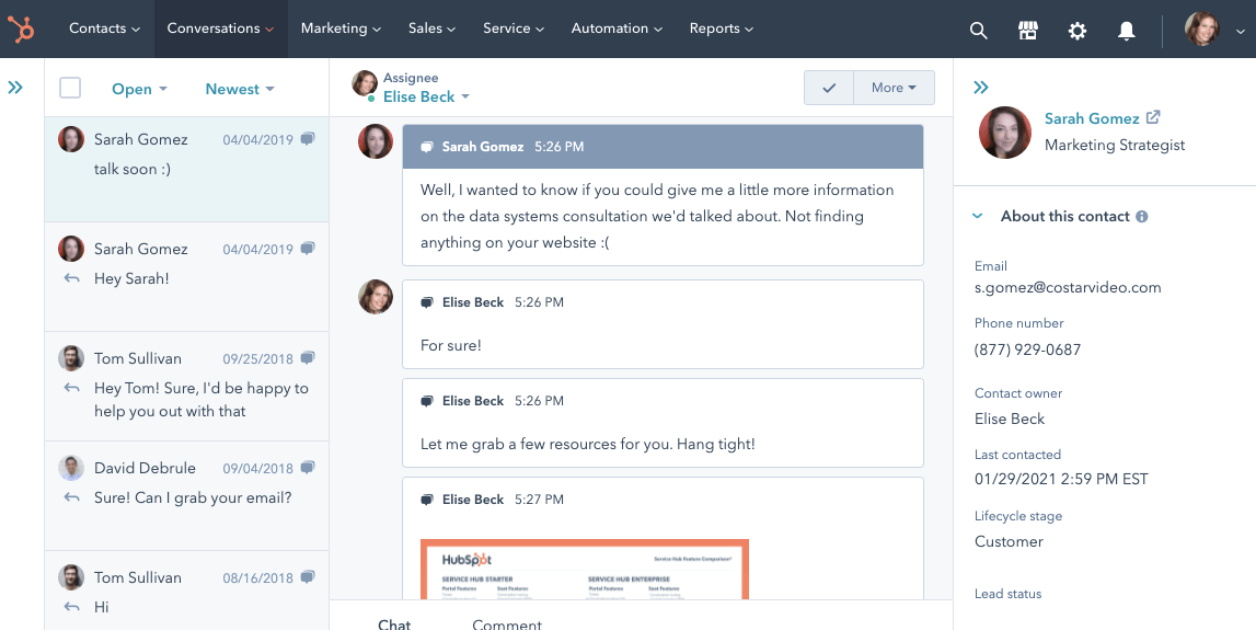Open the Marketing menu

pos(341,28)
